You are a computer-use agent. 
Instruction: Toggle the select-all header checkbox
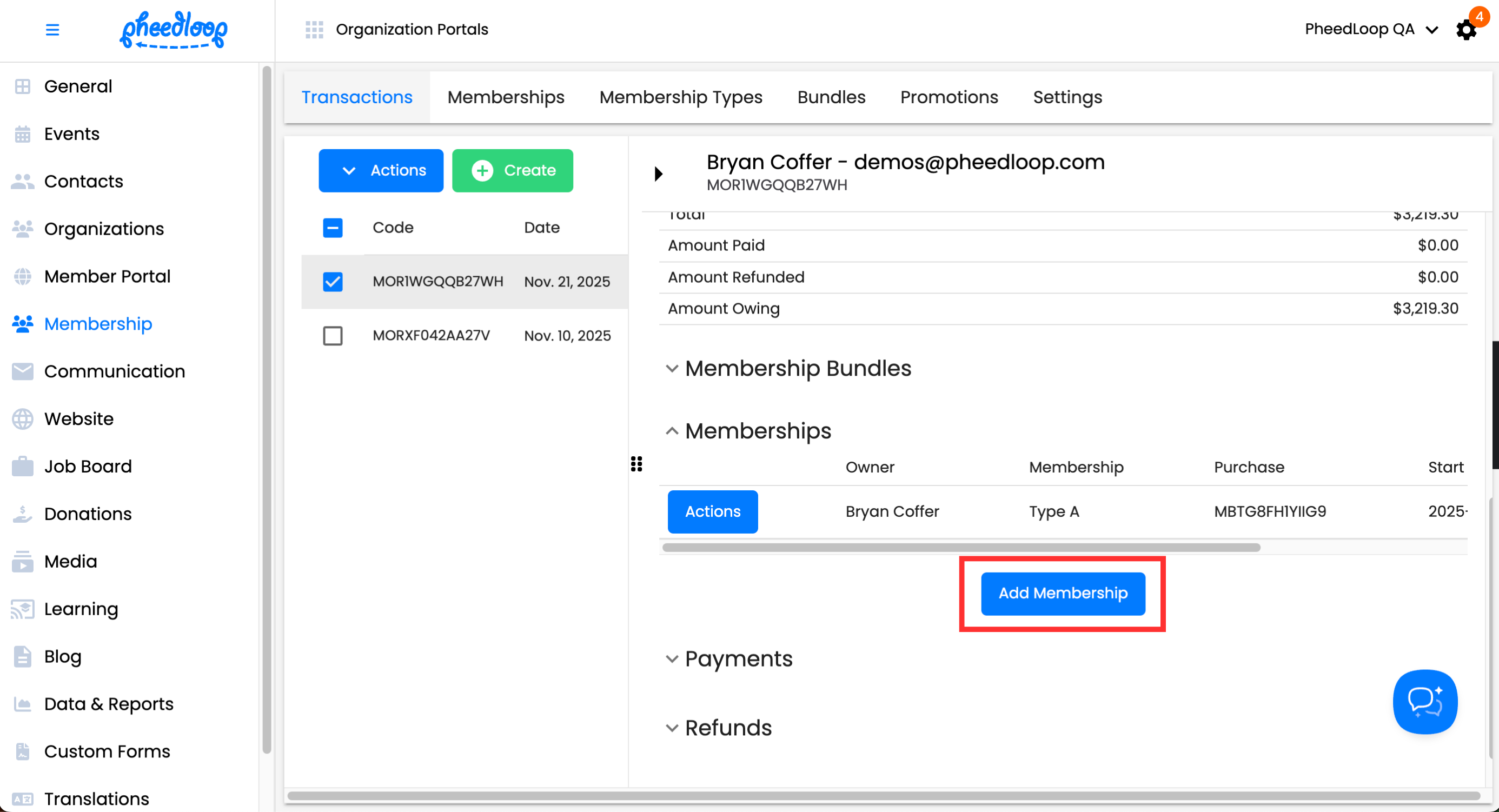click(x=333, y=228)
